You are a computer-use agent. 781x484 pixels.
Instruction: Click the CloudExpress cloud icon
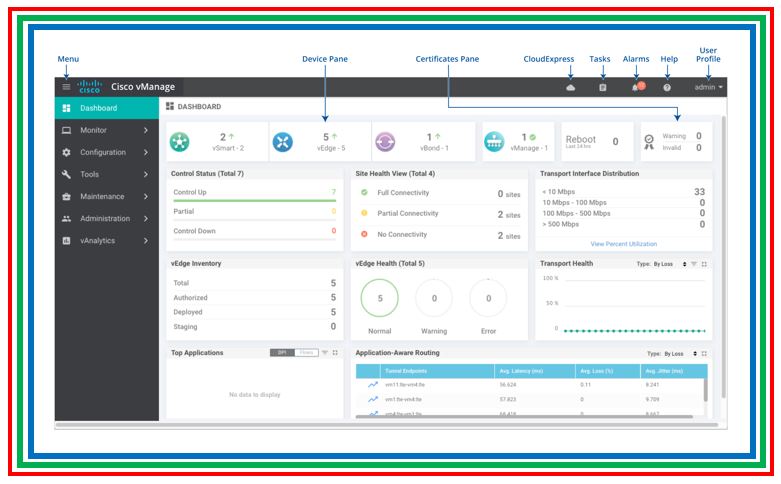pyautogui.click(x=571, y=88)
